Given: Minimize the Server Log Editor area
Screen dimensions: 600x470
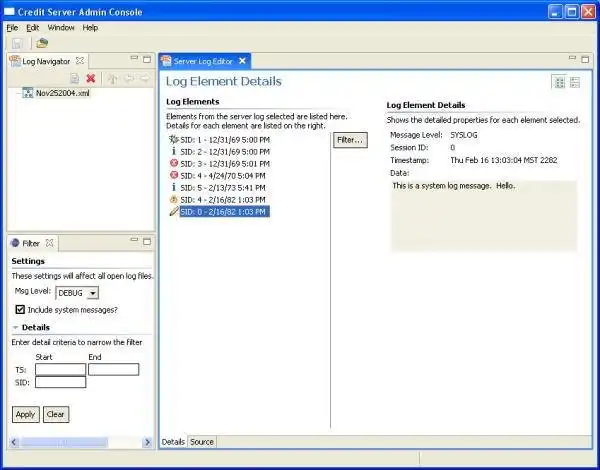Looking at the screenshot, I should (572, 58).
